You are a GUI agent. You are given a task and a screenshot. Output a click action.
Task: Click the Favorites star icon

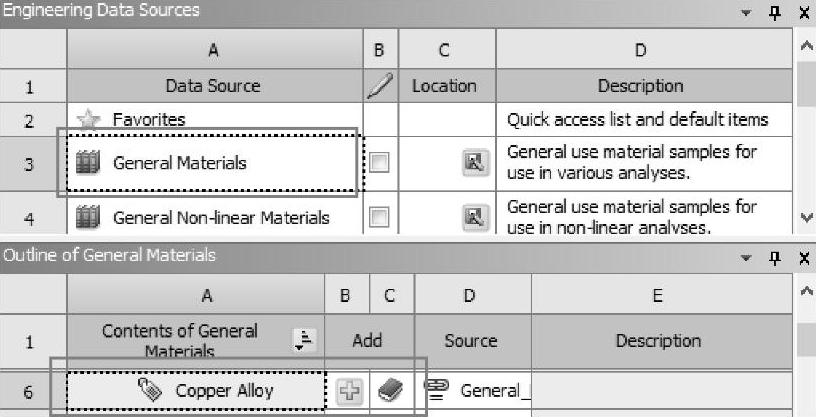[x=89, y=120]
